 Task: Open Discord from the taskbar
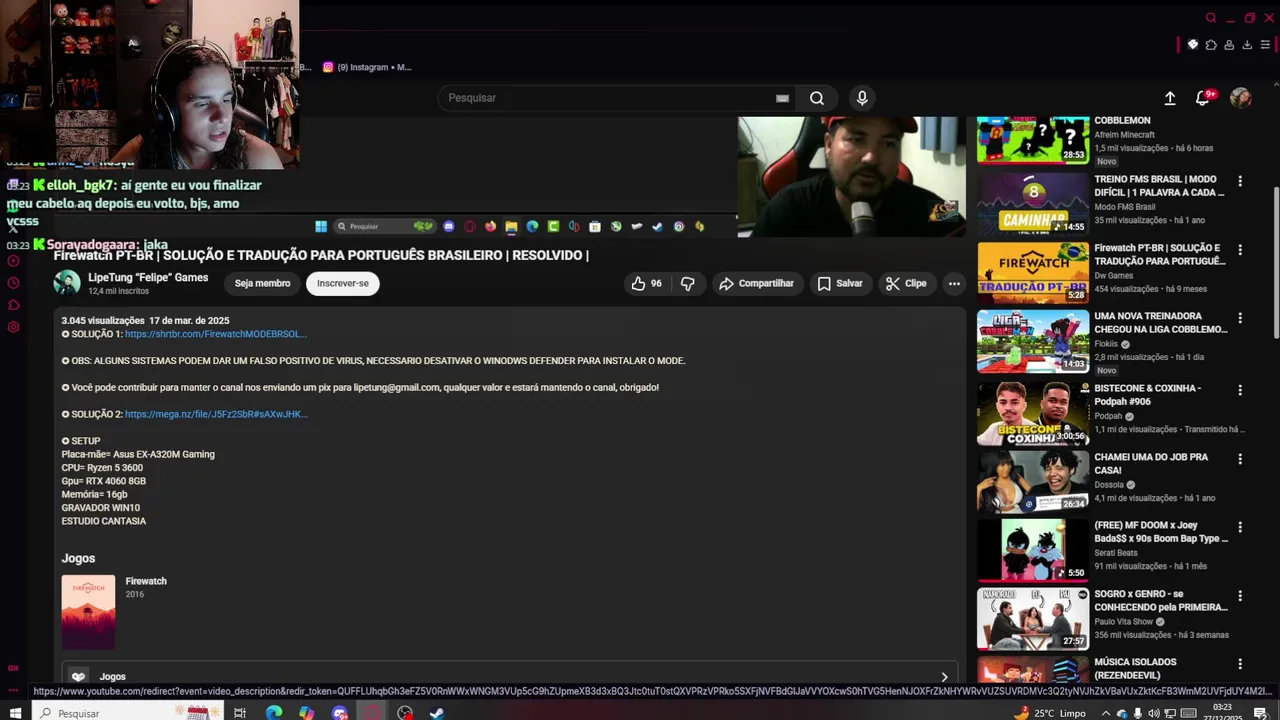coord(340,713)
